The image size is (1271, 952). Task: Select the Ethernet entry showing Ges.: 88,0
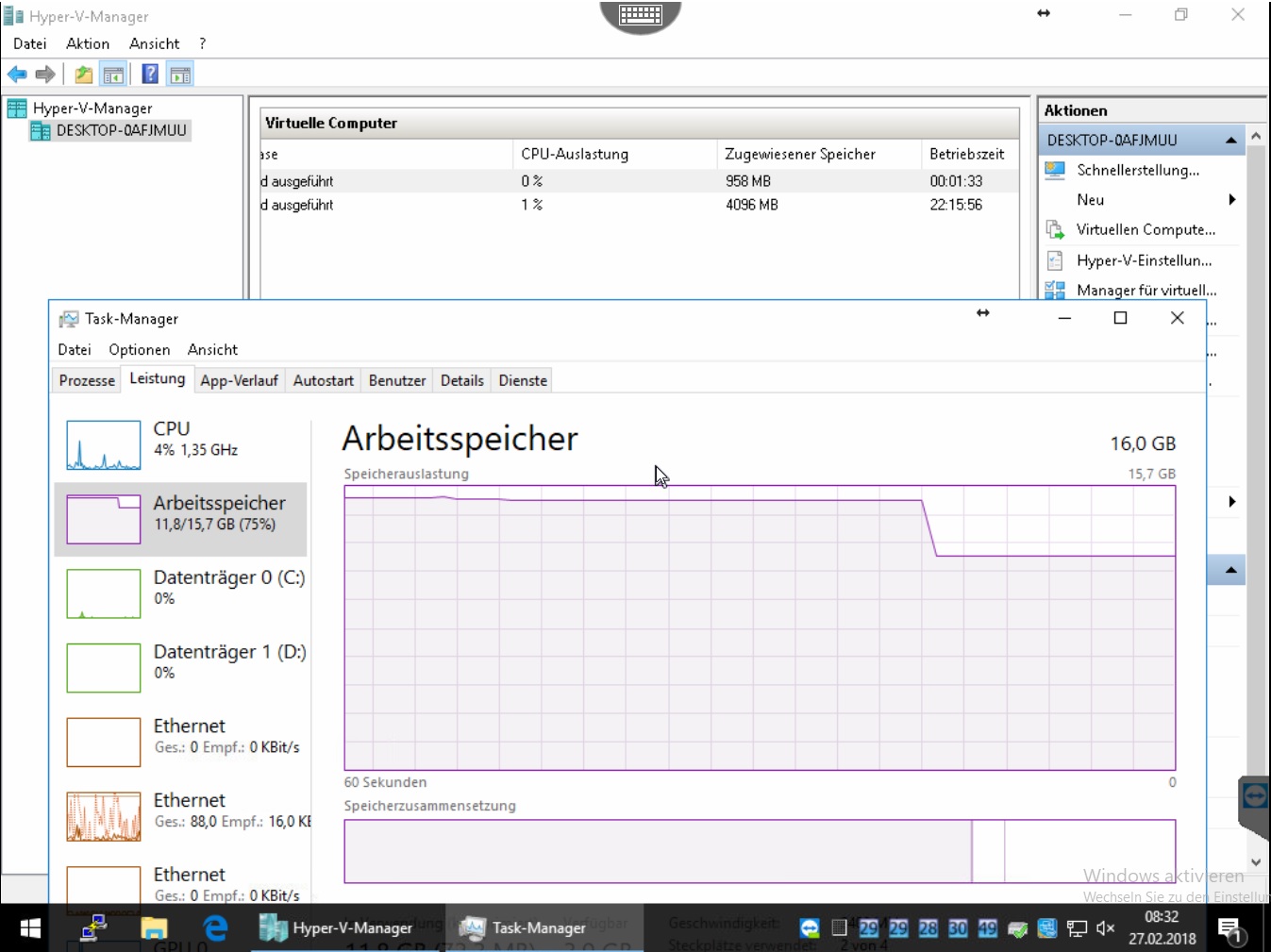click(x=180, y=816)
